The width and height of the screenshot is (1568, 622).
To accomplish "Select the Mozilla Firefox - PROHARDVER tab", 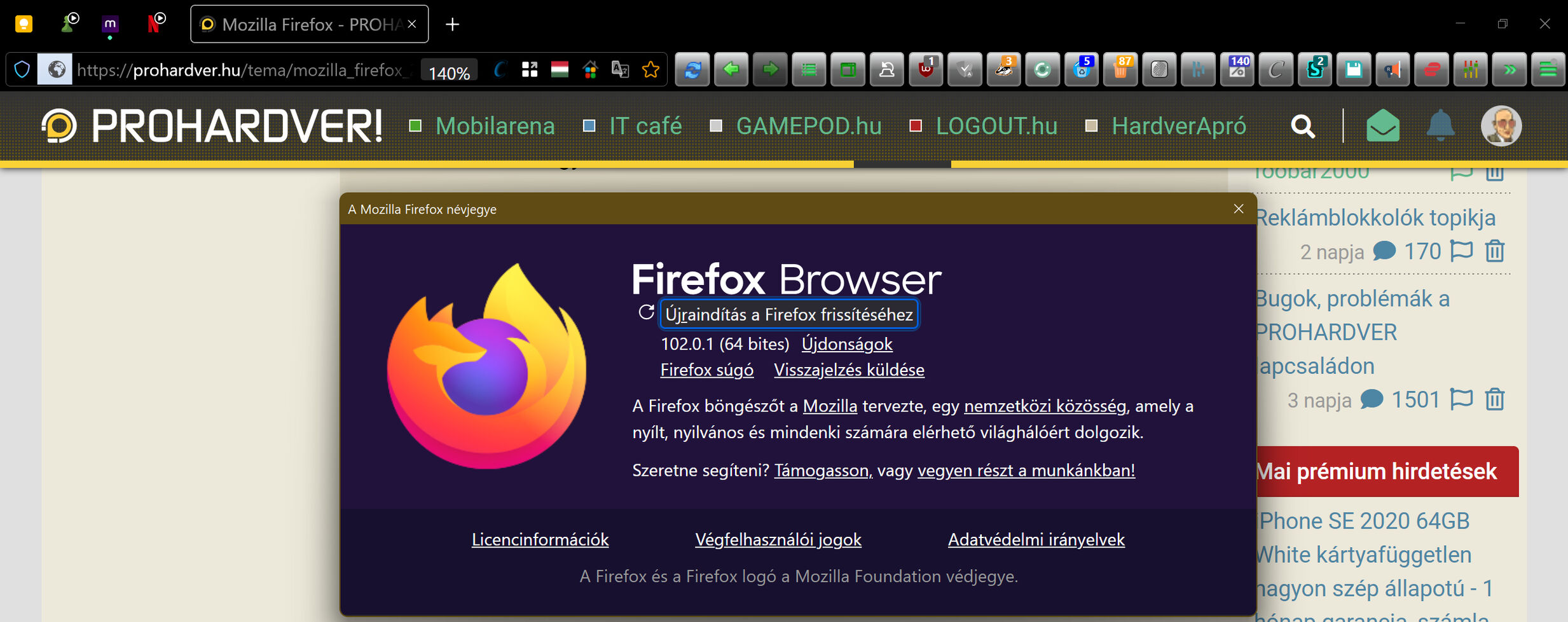I will (309, 24).
